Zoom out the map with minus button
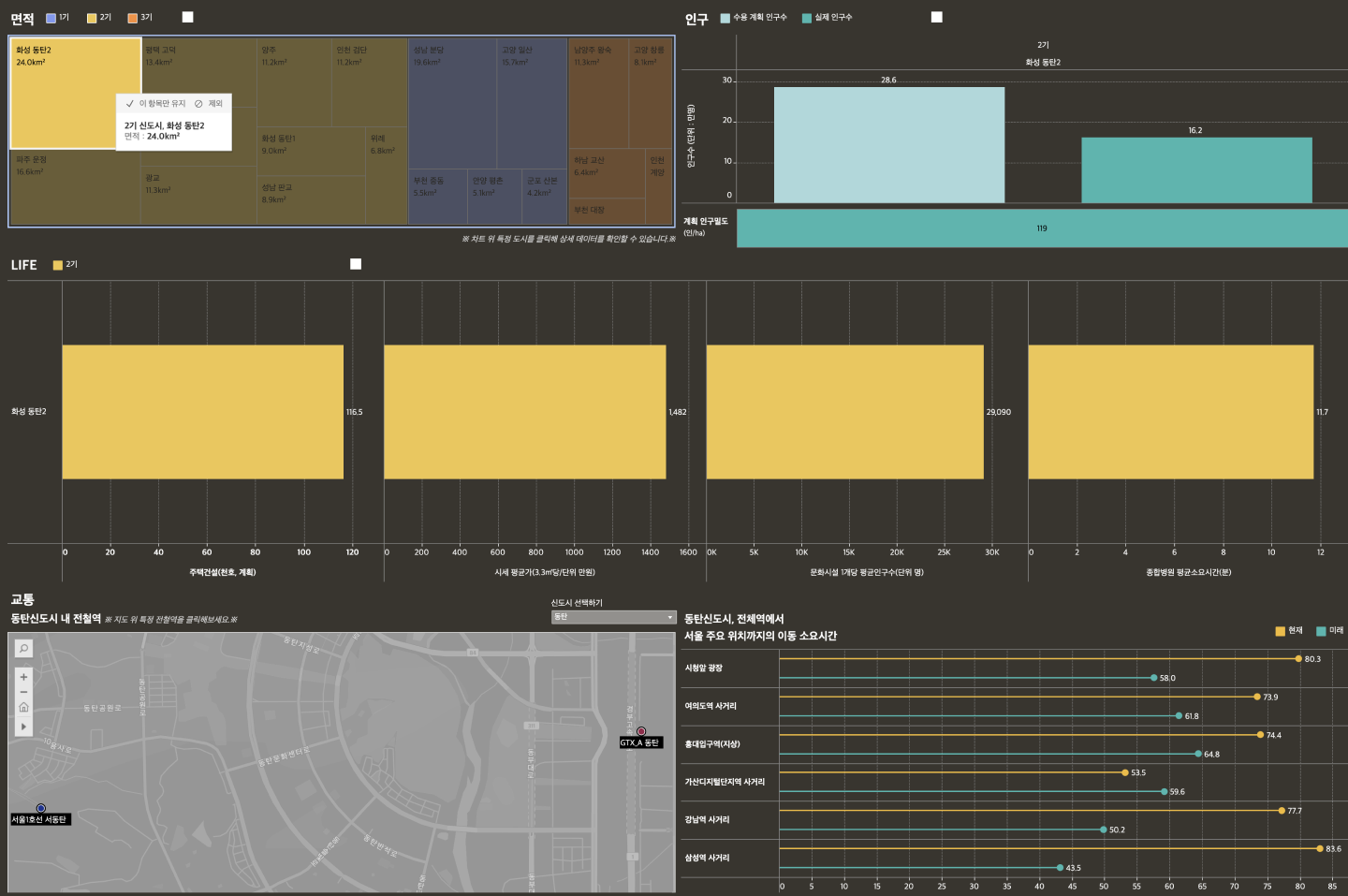The width and height of the screenshot is (1348, 896). (x=23, y=692)
